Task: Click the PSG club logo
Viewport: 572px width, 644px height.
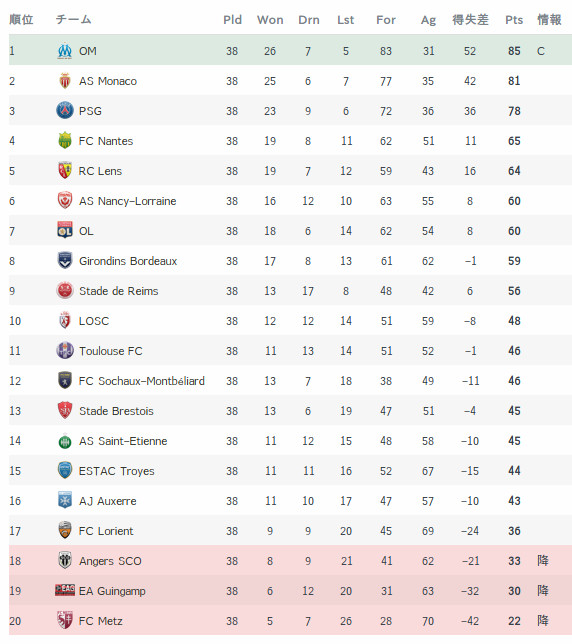Action: click(65, 110)
